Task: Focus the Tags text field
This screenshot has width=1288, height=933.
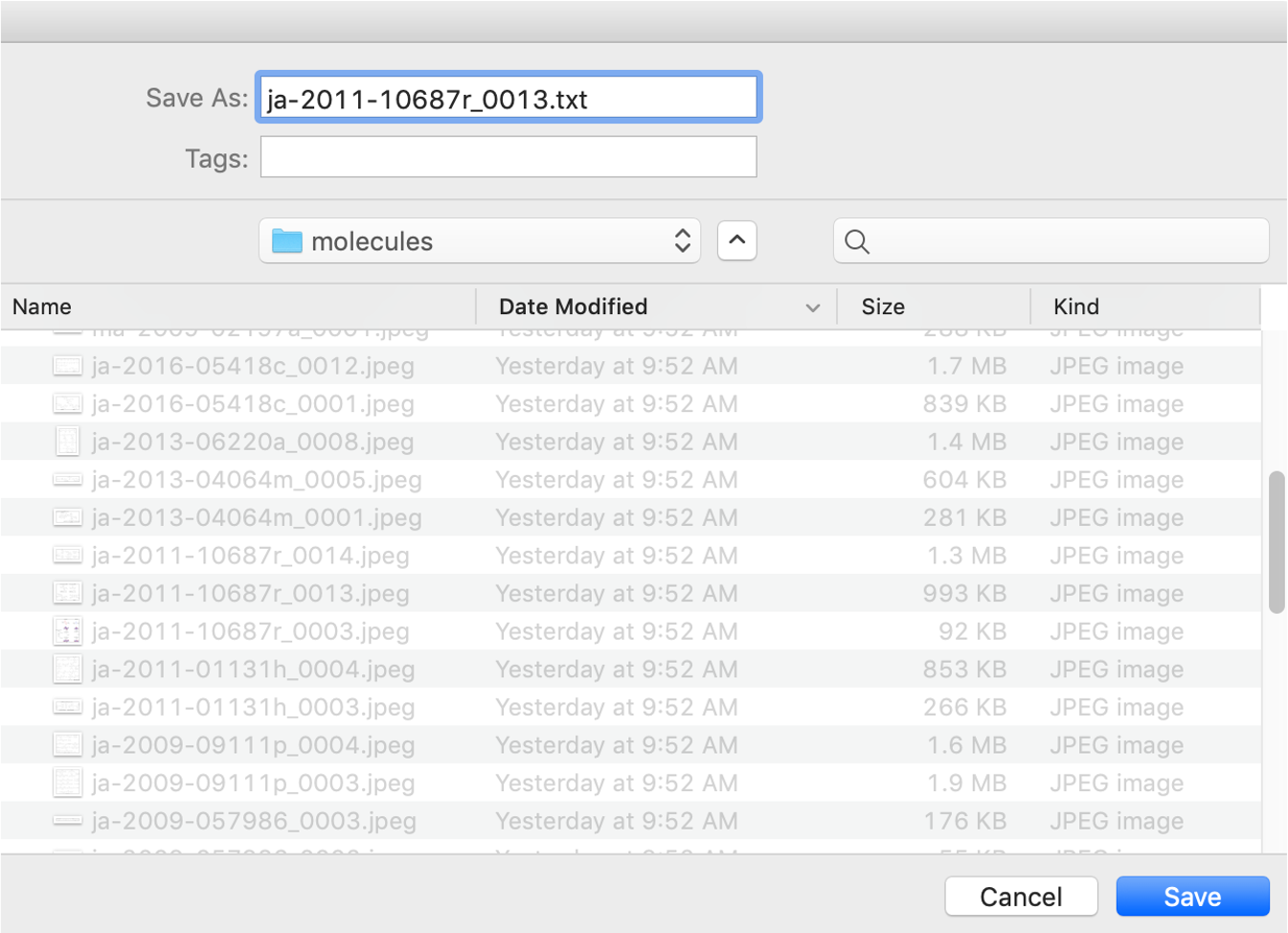Action: click(508, 157)
